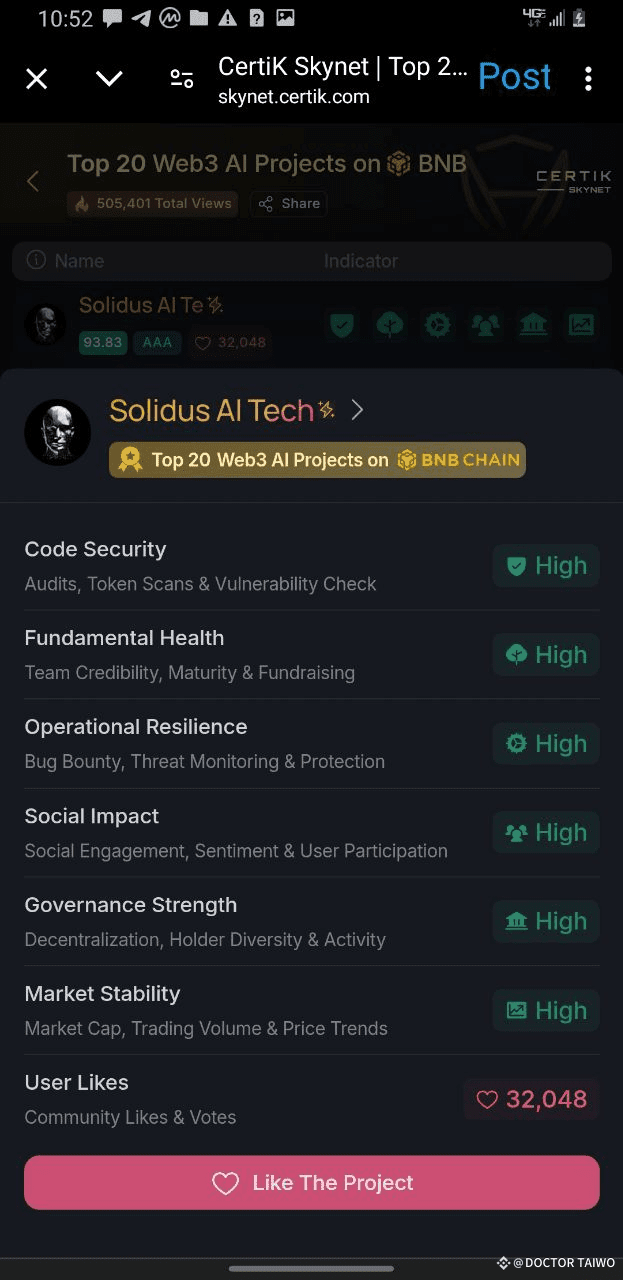Open Solidus AI Tech details chevron
623x1280 pixels.
[x=357, y=410]
